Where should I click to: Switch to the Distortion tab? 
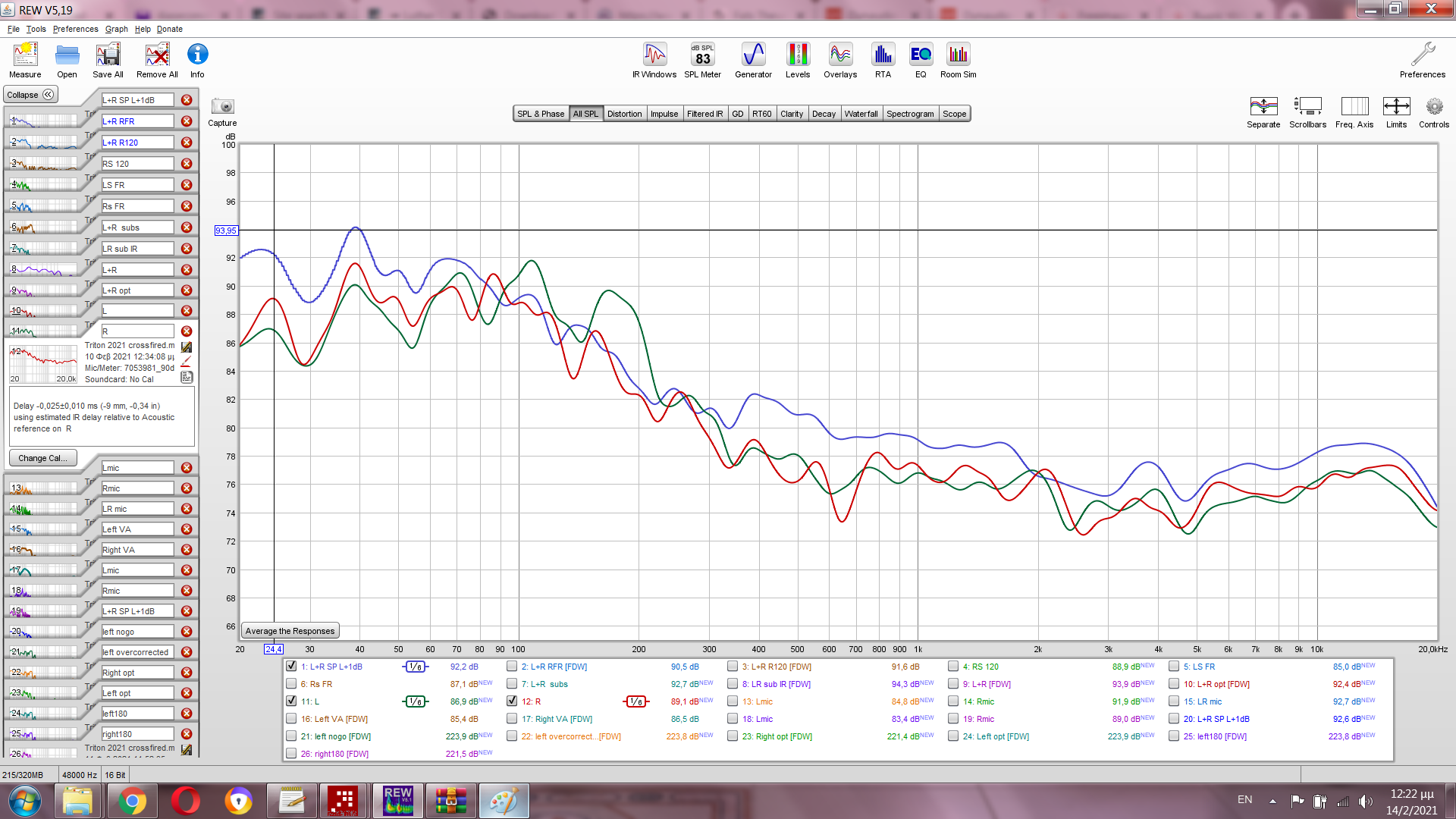[624, 114]
